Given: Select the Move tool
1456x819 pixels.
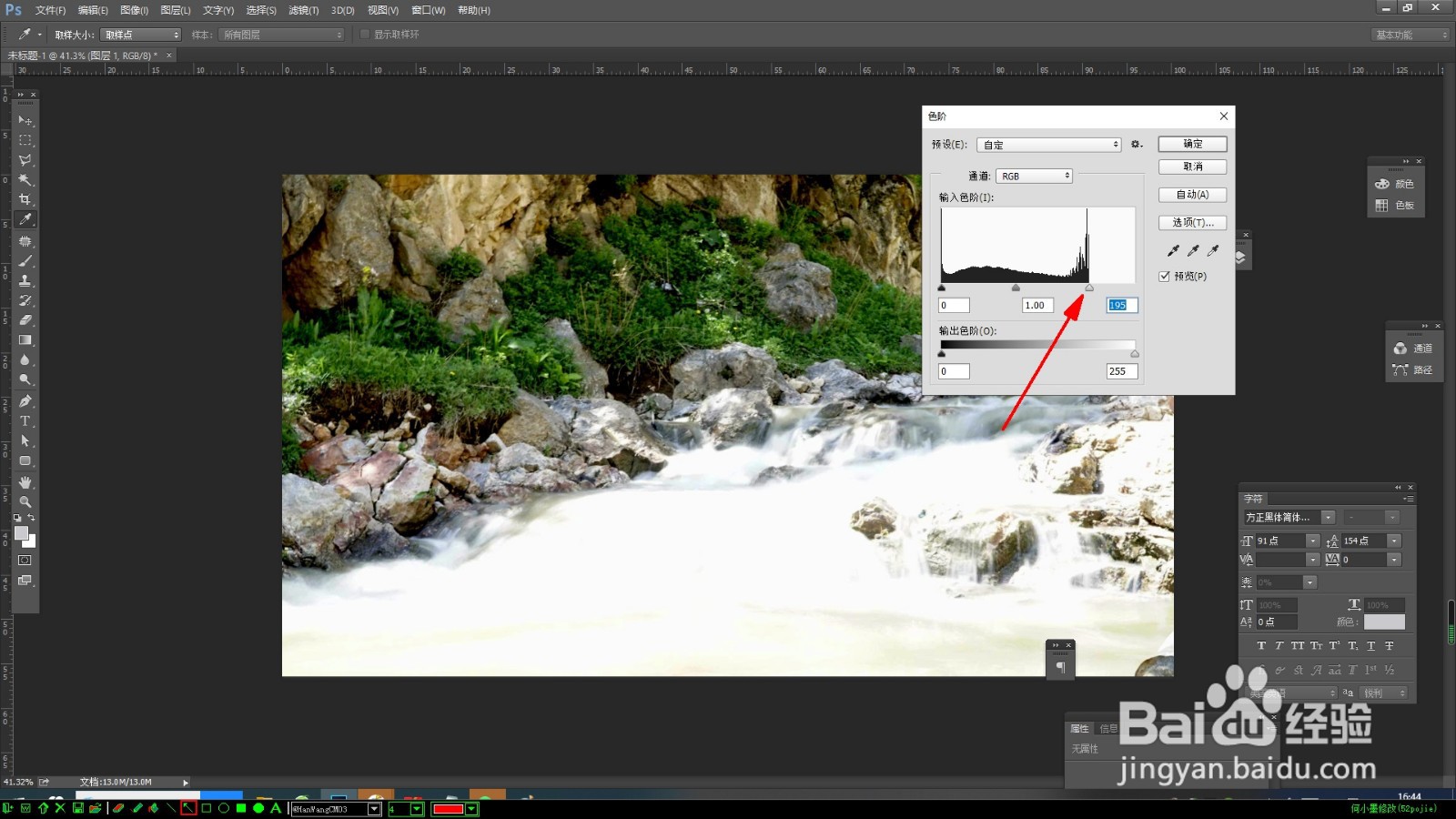Looking at the screenshot, I should (25, 120).
